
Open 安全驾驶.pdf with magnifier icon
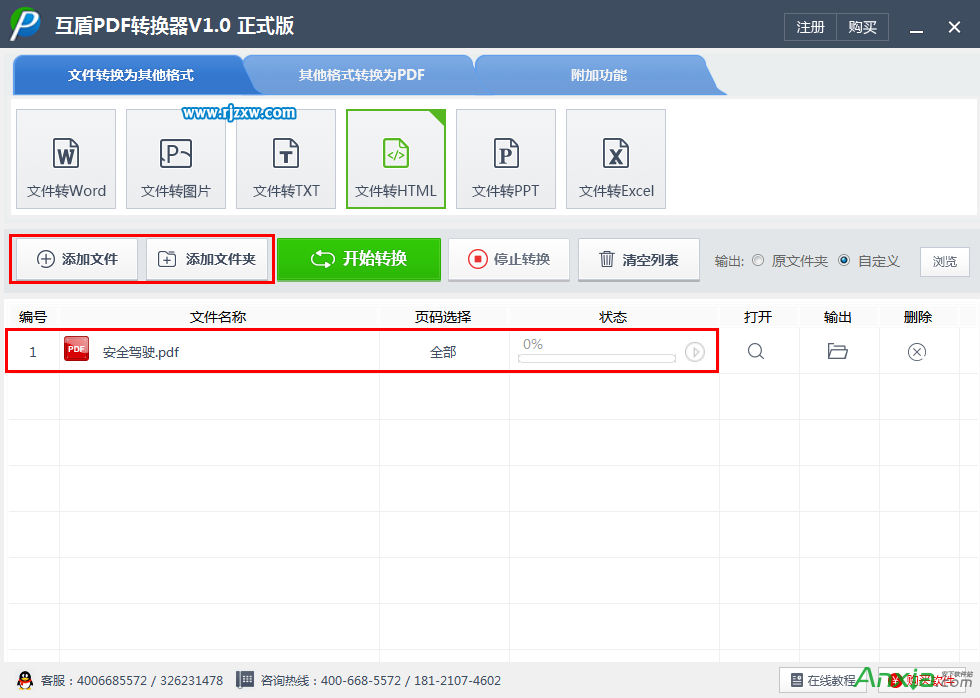pos(756,351)
